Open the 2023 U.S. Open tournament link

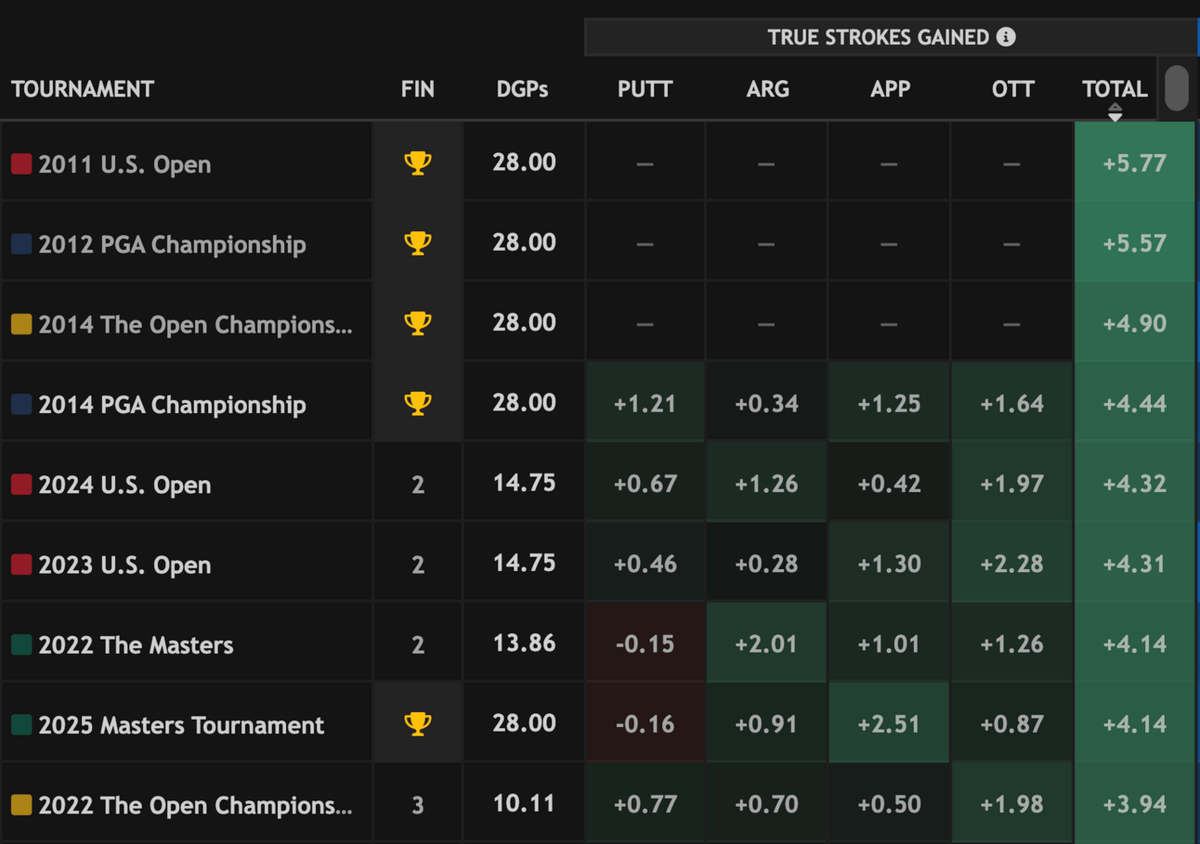coord(125,565)
